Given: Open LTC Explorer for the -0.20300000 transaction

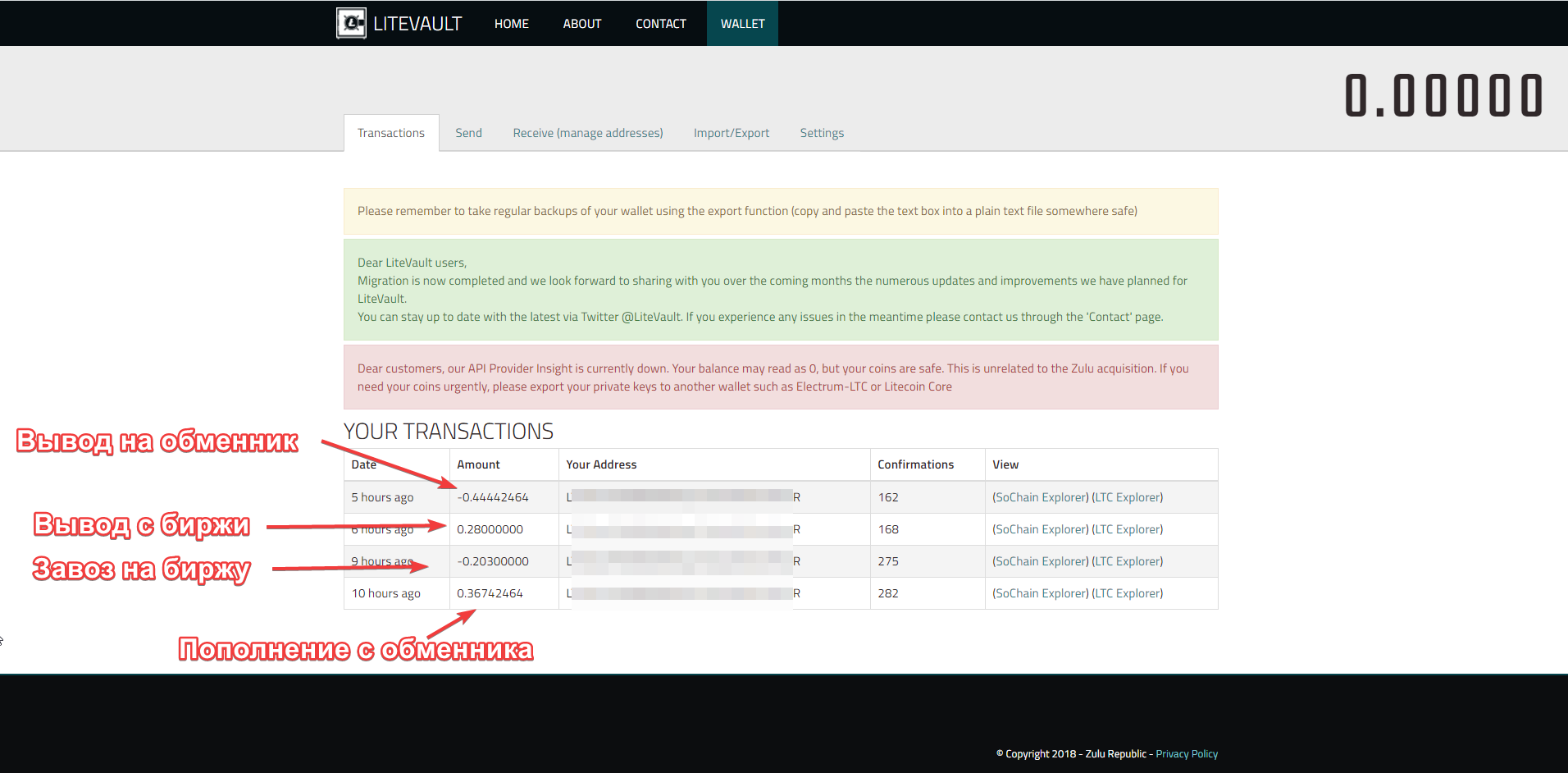Looking at the screenshot, I should (x=1128, y=561).
